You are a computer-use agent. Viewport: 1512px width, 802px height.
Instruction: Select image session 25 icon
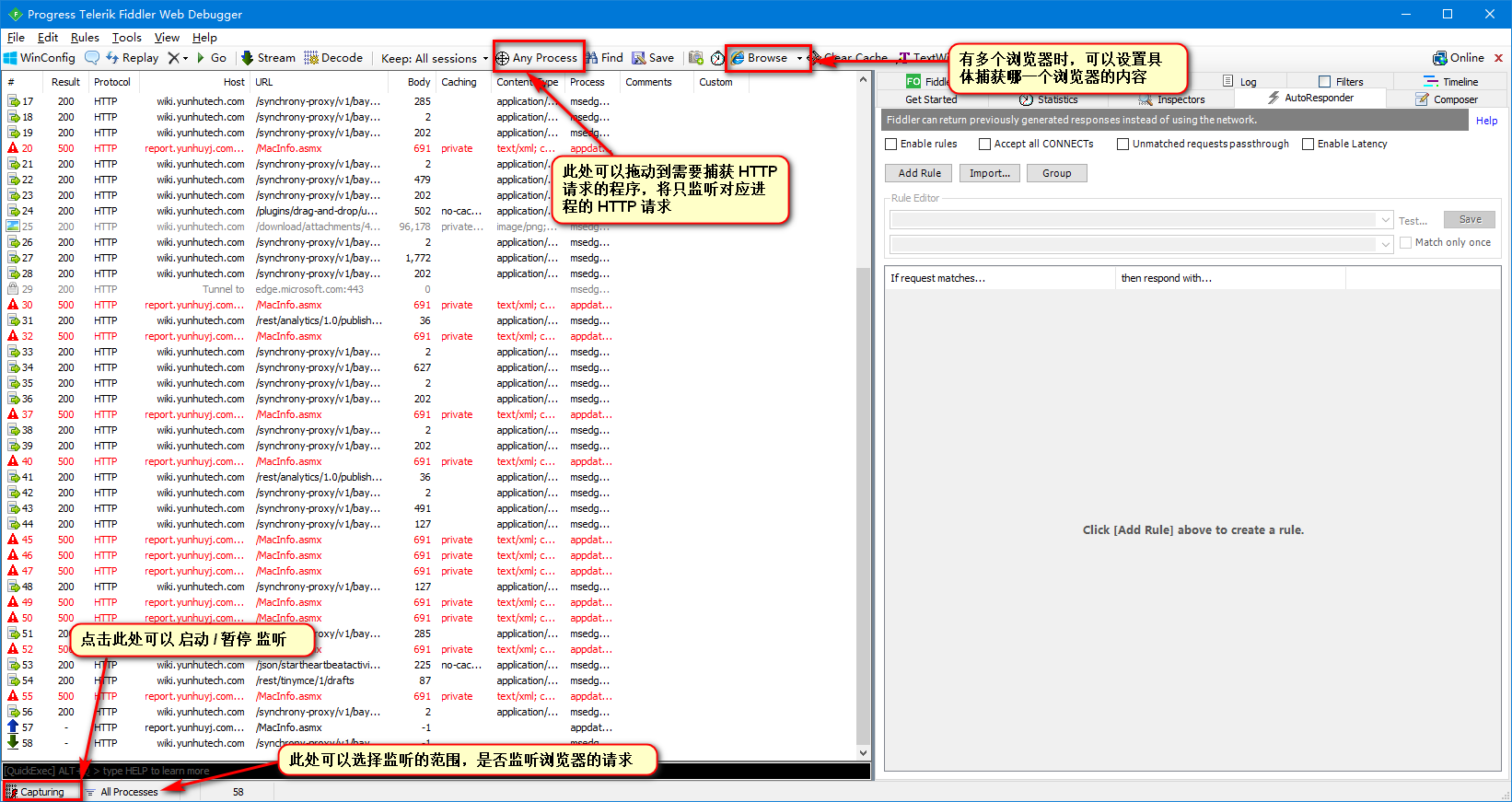[13, 227]
